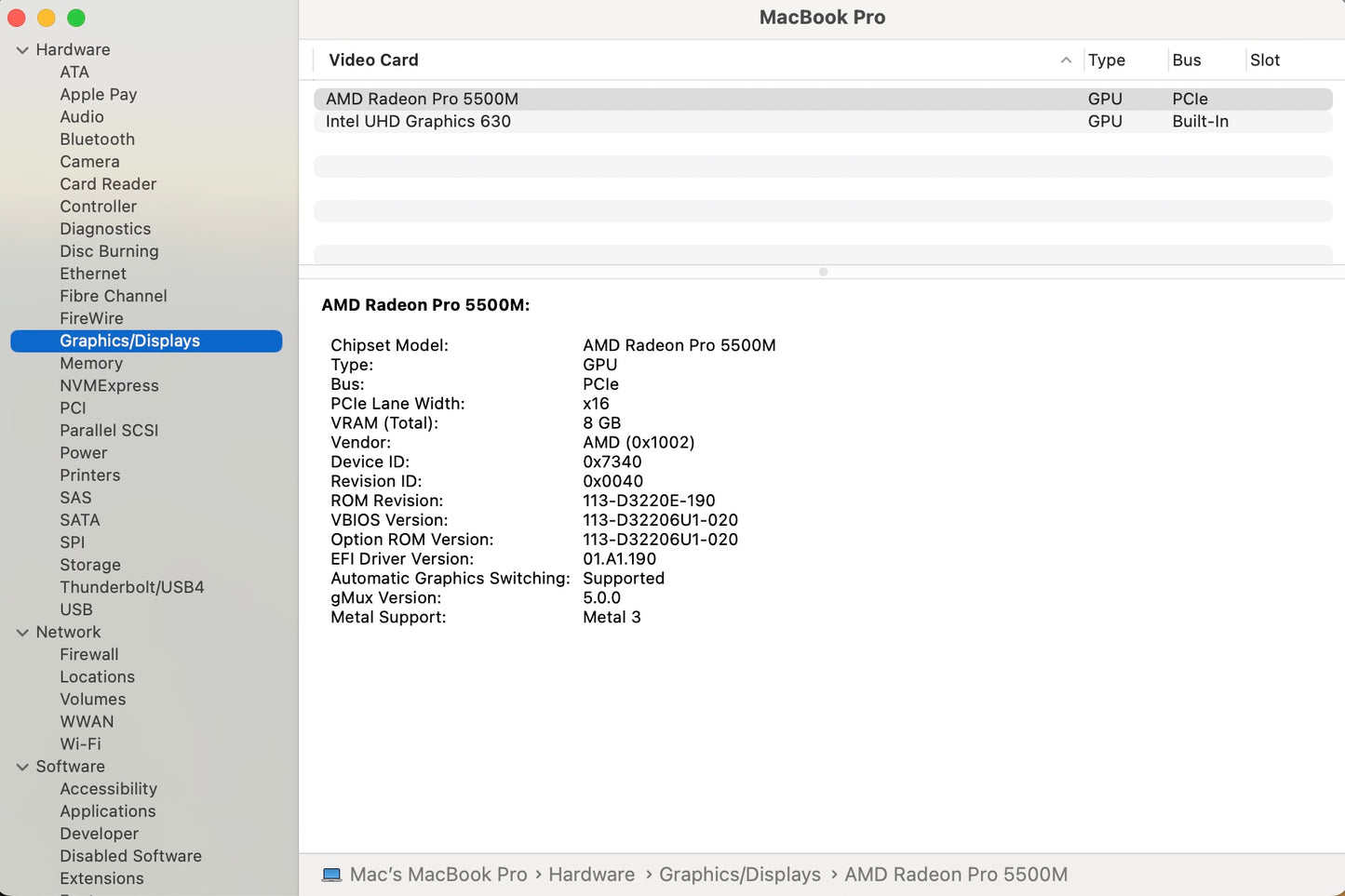Select Power in the sidebar
The image size is (1345, 896).
point(83,452)
